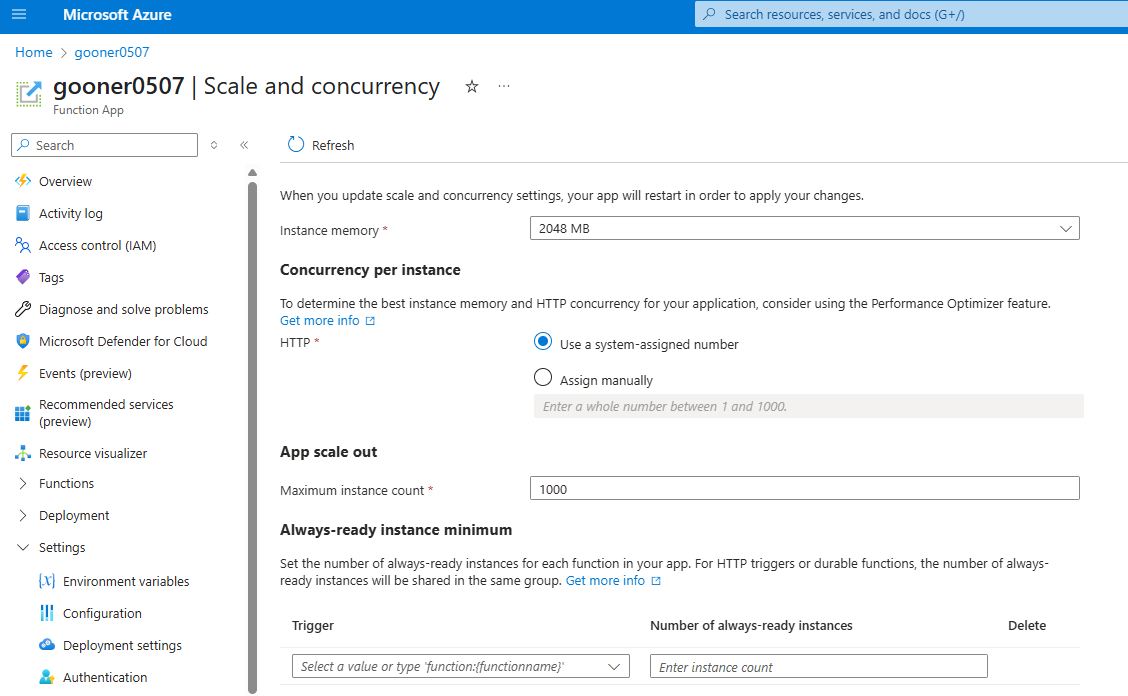Open Overview in the sidebar
This screenshot has height=696, width=1128.
[65, 181]
